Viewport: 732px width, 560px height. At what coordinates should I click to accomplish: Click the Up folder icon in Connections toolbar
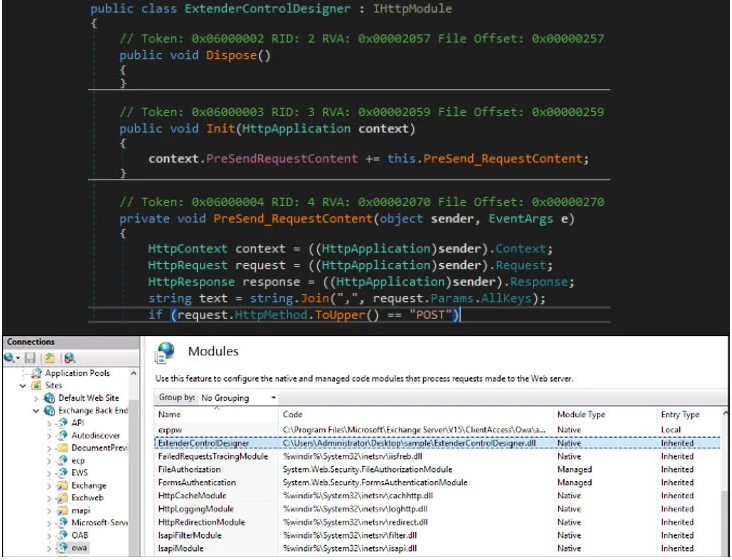(x=49, y=358)
